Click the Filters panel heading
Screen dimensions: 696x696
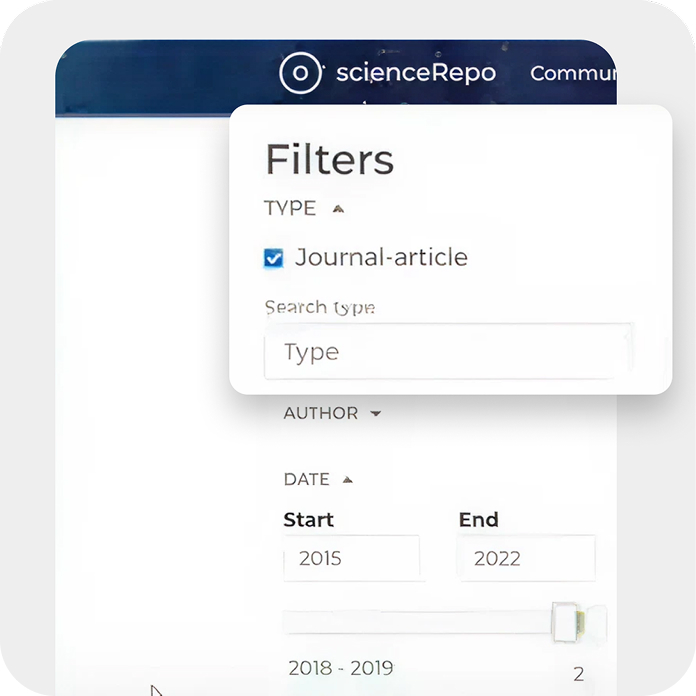click(329, 160)
